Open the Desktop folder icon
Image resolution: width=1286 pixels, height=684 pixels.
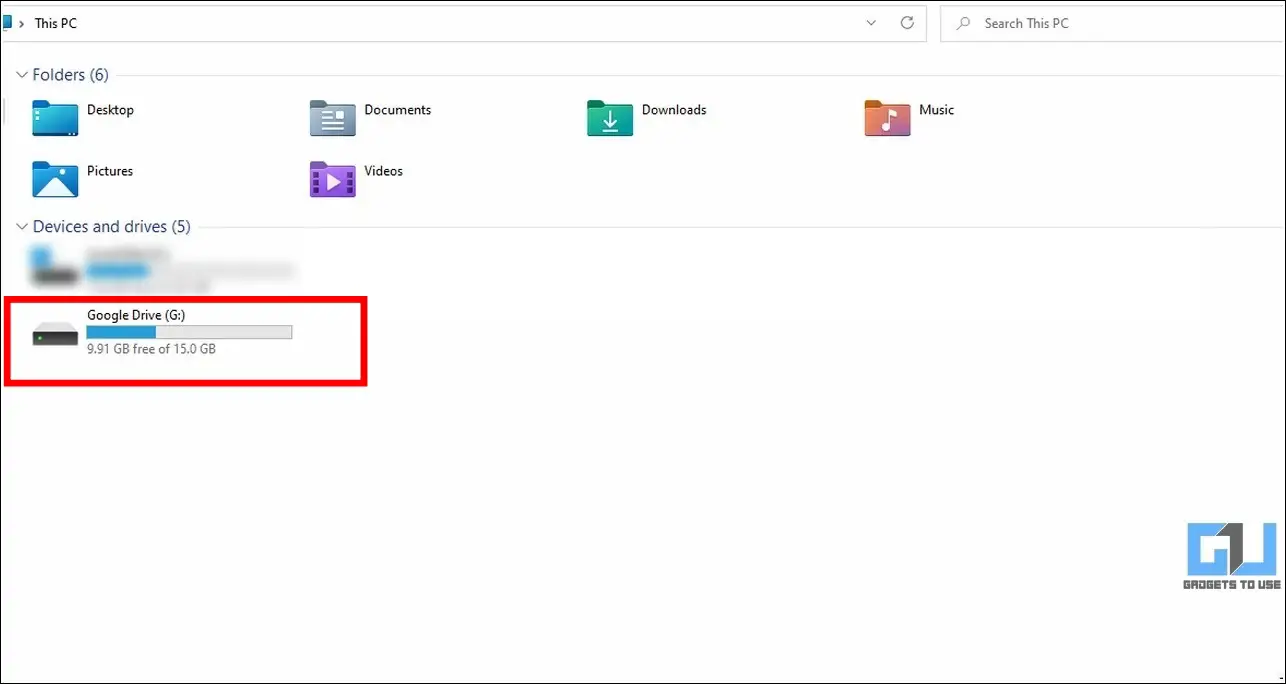coord(55,118)
